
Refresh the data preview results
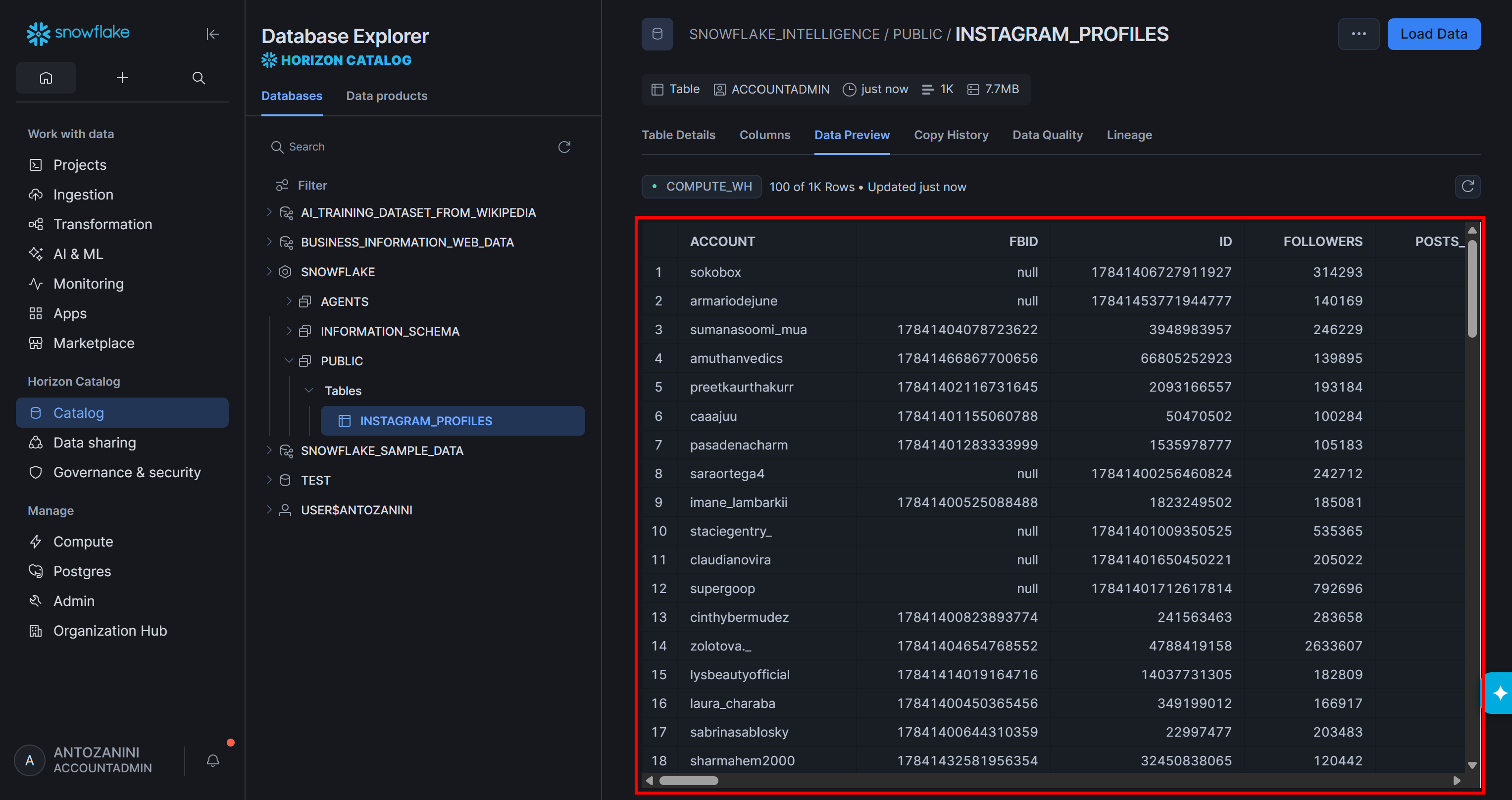(1467, 187)
